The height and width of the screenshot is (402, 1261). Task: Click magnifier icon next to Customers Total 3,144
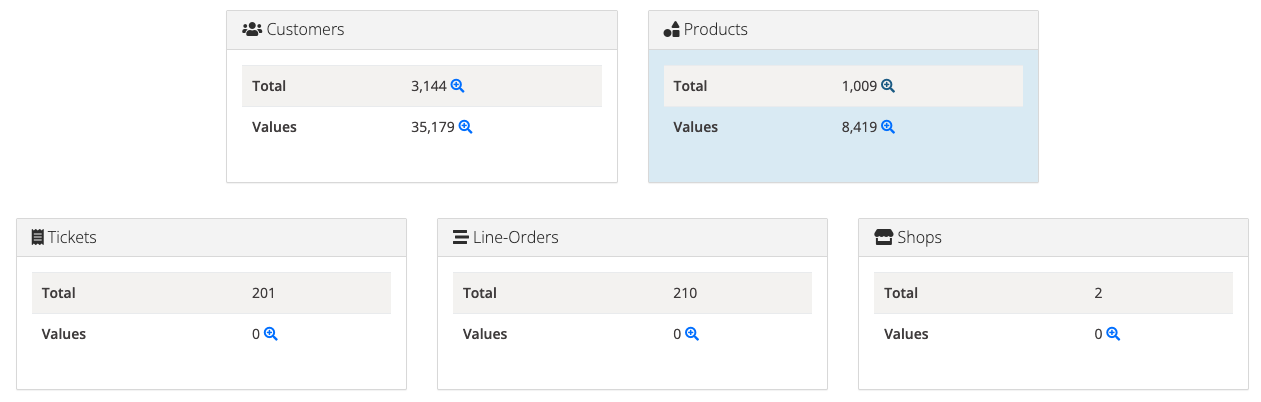pos(458,86)
